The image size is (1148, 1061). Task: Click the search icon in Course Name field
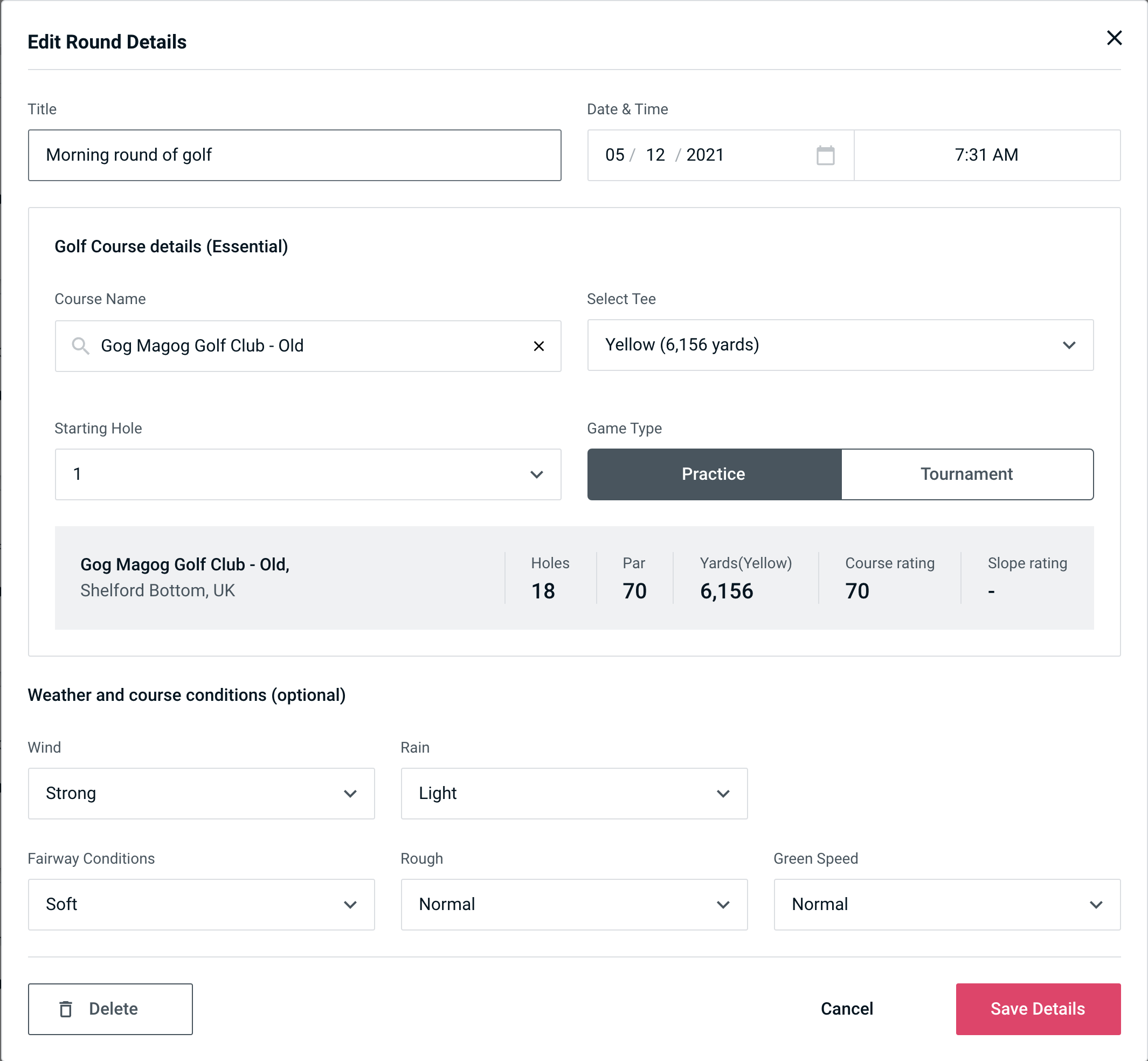pyautogui.click(x=80, y=345)
